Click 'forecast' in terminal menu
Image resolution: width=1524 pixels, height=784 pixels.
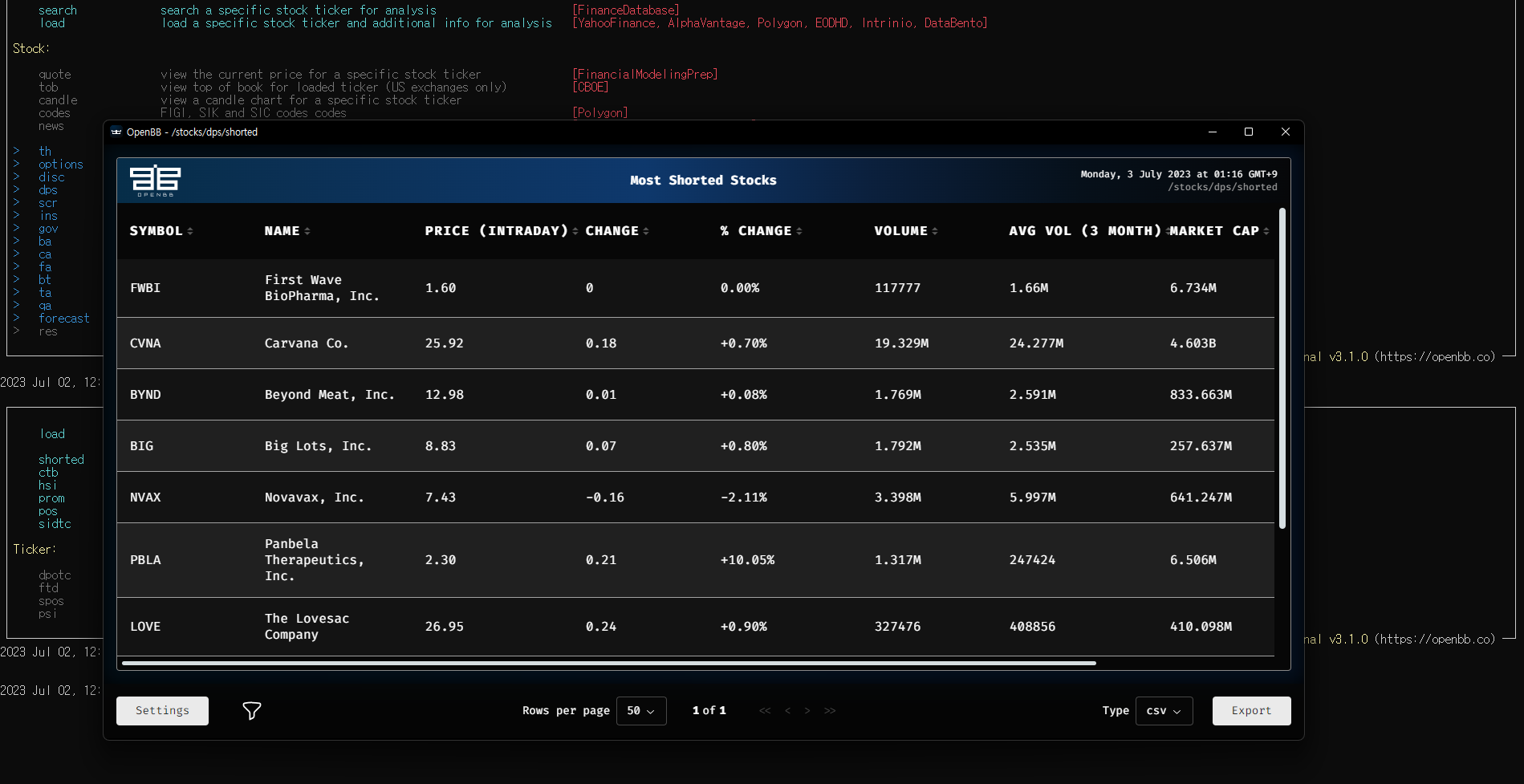[x=64, y=319]
